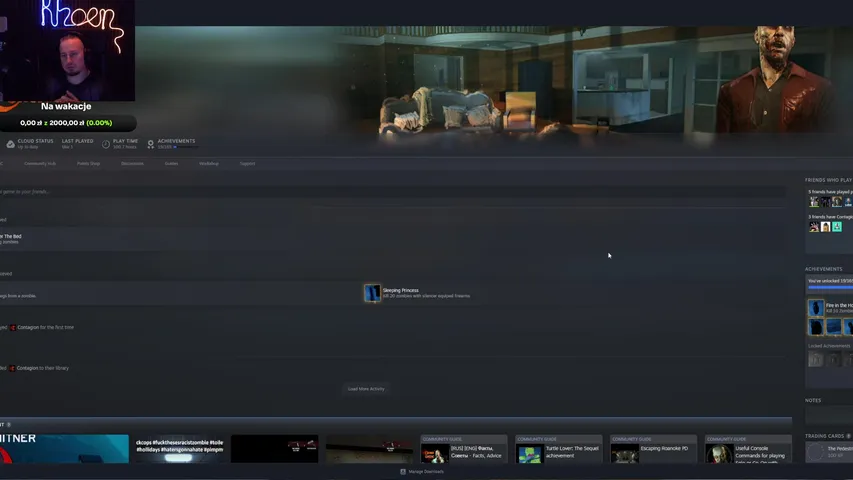Open first unlocked achievement below Fire in the Hole
853x480 pixels.
tap(815, 327)
